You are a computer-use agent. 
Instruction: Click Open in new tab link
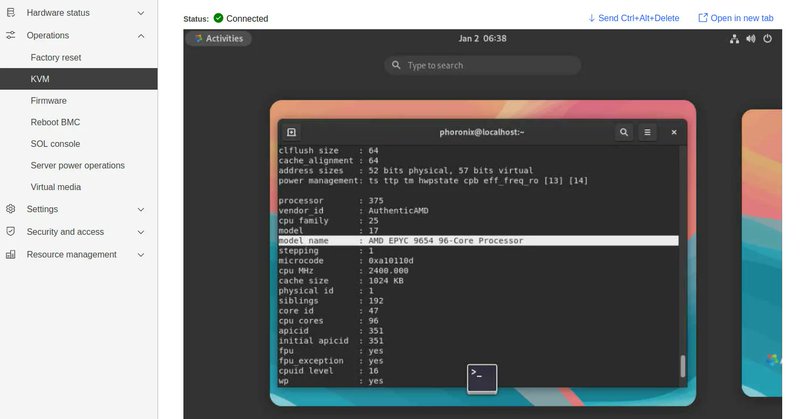pyautogui.click(x=736, y=18)
